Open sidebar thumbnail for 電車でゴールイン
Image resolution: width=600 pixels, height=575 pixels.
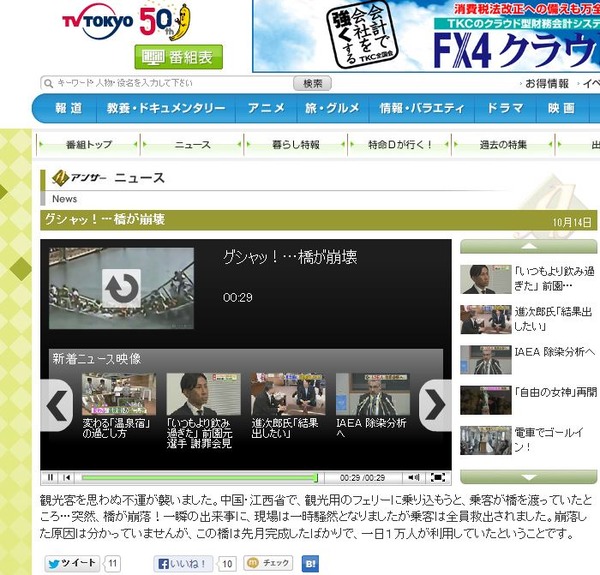click(486, 440)
